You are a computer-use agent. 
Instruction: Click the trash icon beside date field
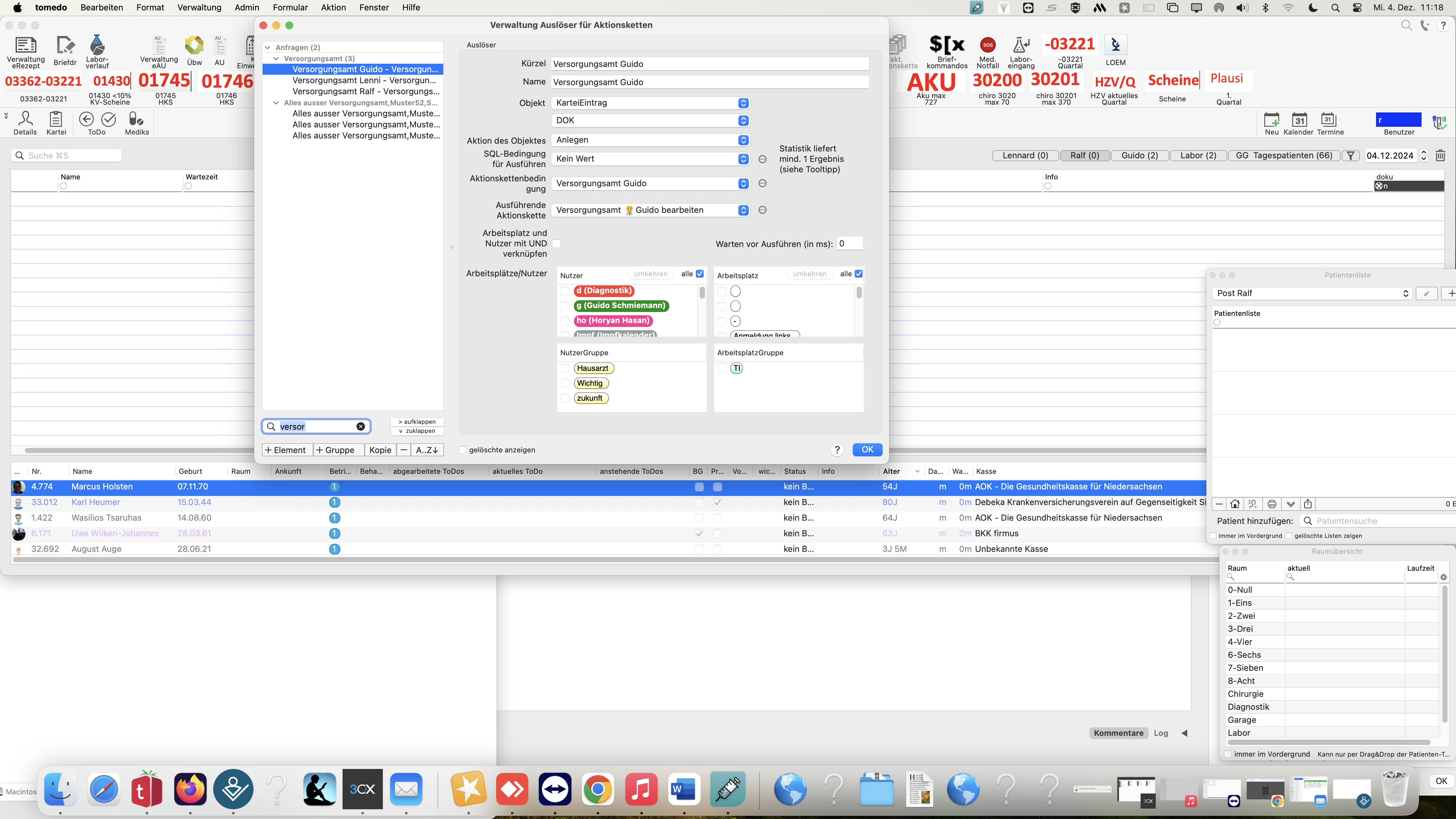point(1440,155)
